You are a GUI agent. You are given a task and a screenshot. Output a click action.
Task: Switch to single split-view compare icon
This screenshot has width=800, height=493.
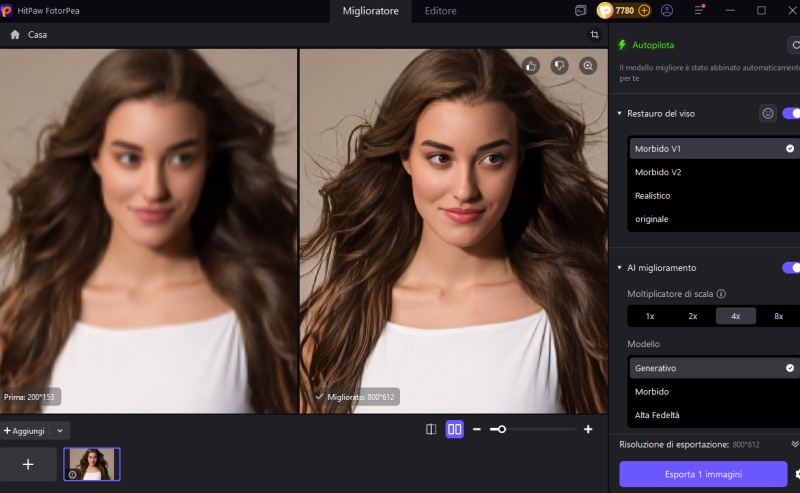tap(431, 429)
